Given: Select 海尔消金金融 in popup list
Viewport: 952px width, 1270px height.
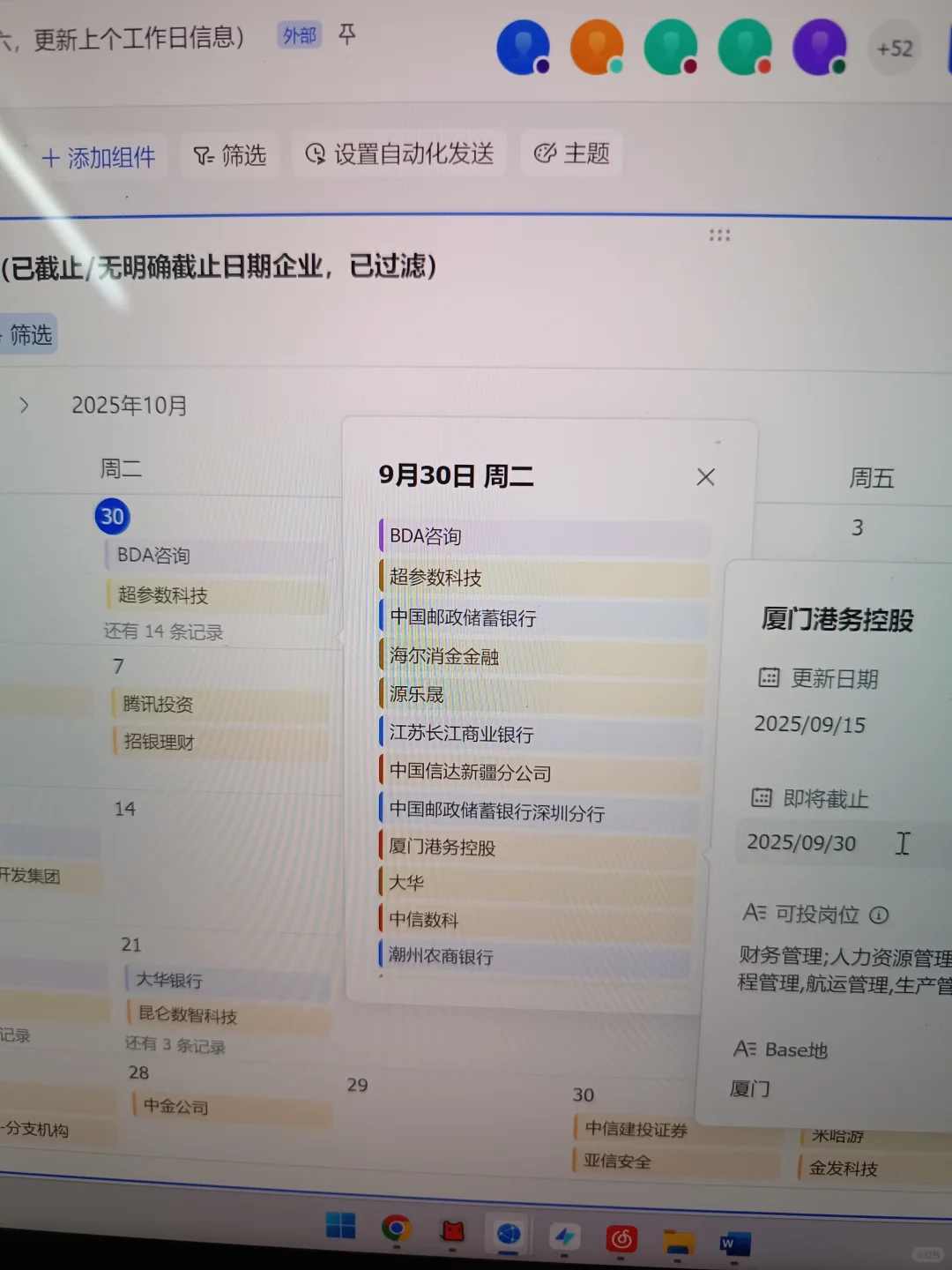Looking at the screenshot, I should (542, 656).
